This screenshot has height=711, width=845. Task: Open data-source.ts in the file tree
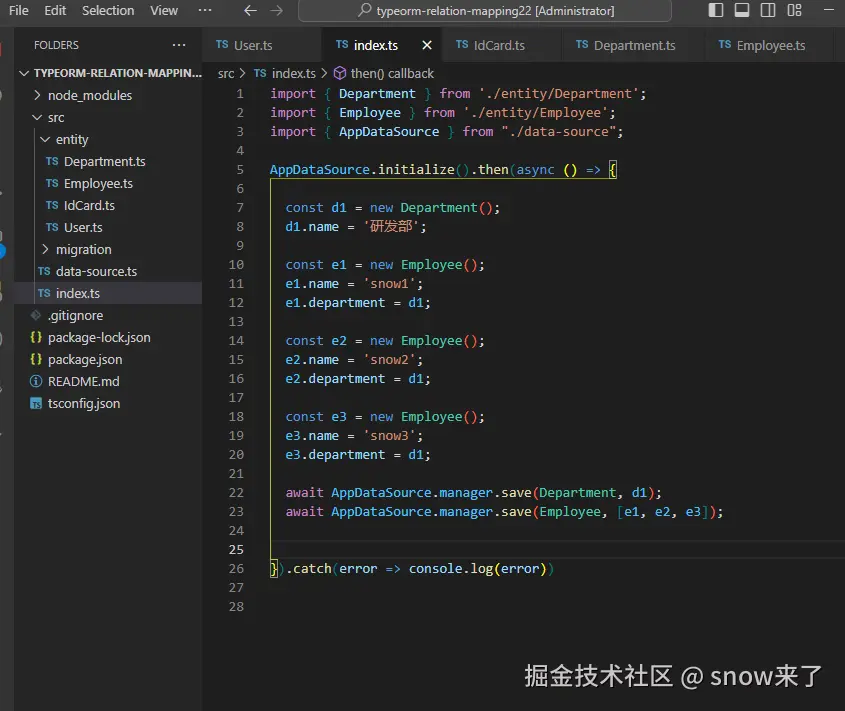[x=108, y=272]
